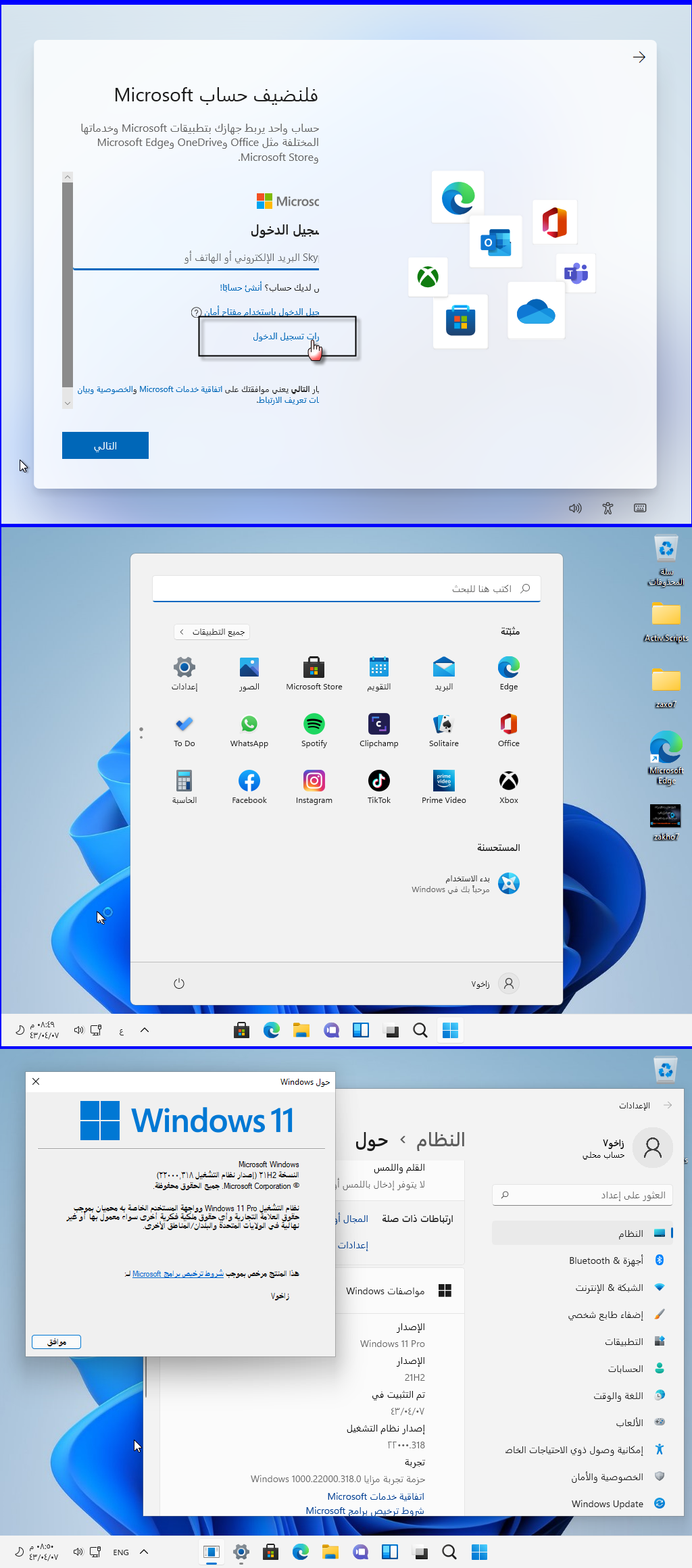Launch Spotify from pinned apps
Image resolution: width=692 pixels, height=1568 pixels.
click(x=314, y=731)
